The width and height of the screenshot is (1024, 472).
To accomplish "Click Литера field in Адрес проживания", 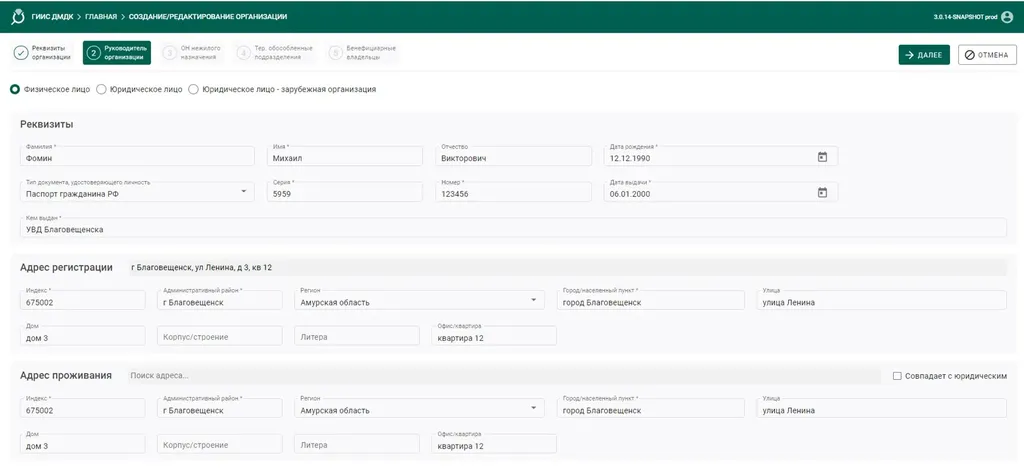I will click(357, 444).
